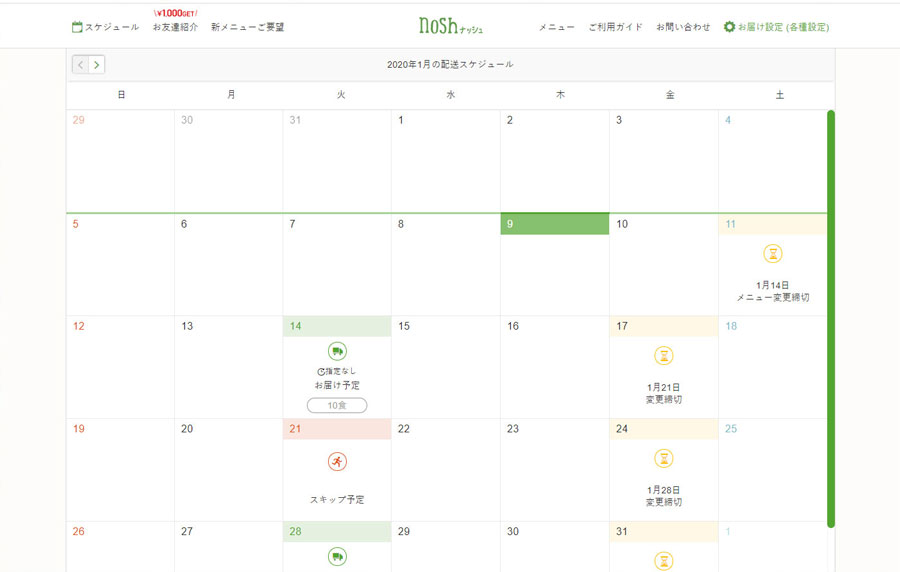The width and height of the screenshot is (900, 572).
Task: Open お届け設定 (各種設定) link
Action: [x=783, y=27]
